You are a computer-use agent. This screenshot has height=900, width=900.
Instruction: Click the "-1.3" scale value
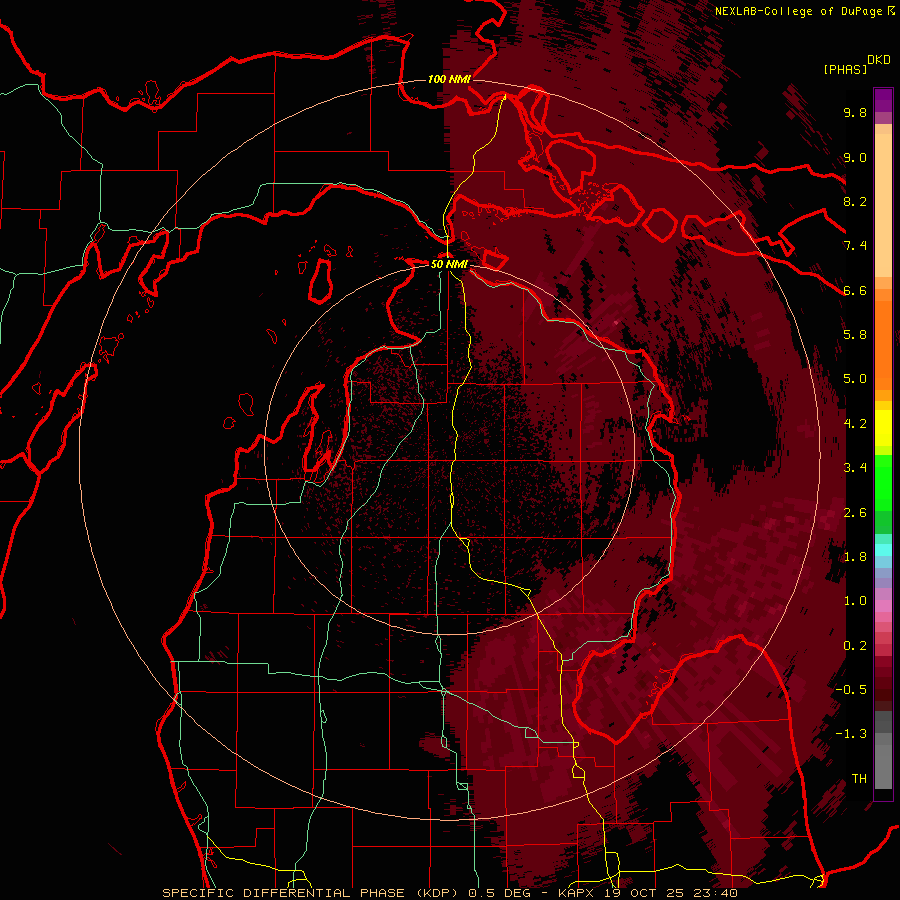click(851, 734)
